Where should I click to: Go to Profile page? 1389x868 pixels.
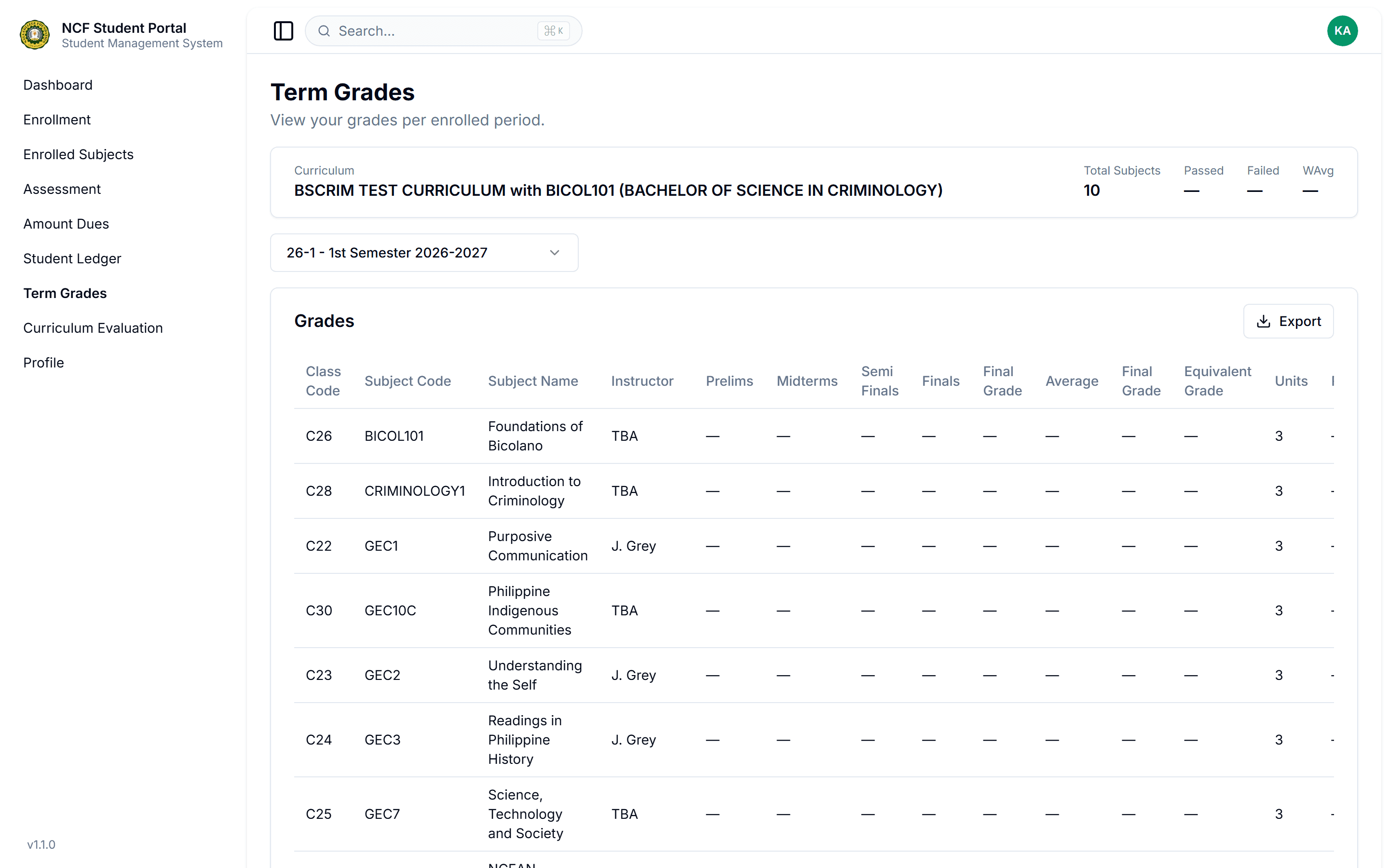pos(43,363)
